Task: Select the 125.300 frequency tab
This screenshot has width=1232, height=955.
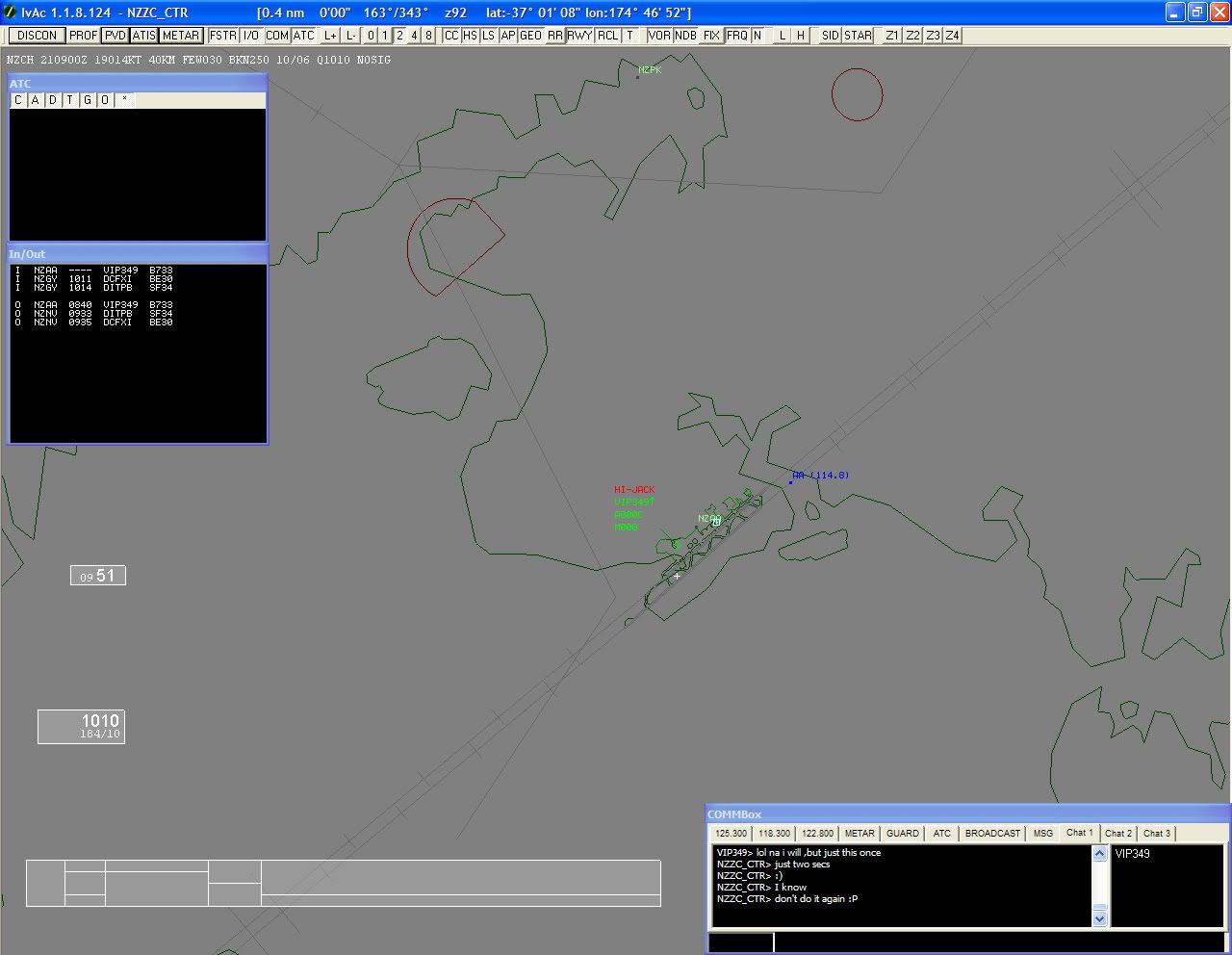Action: [731, 834]
